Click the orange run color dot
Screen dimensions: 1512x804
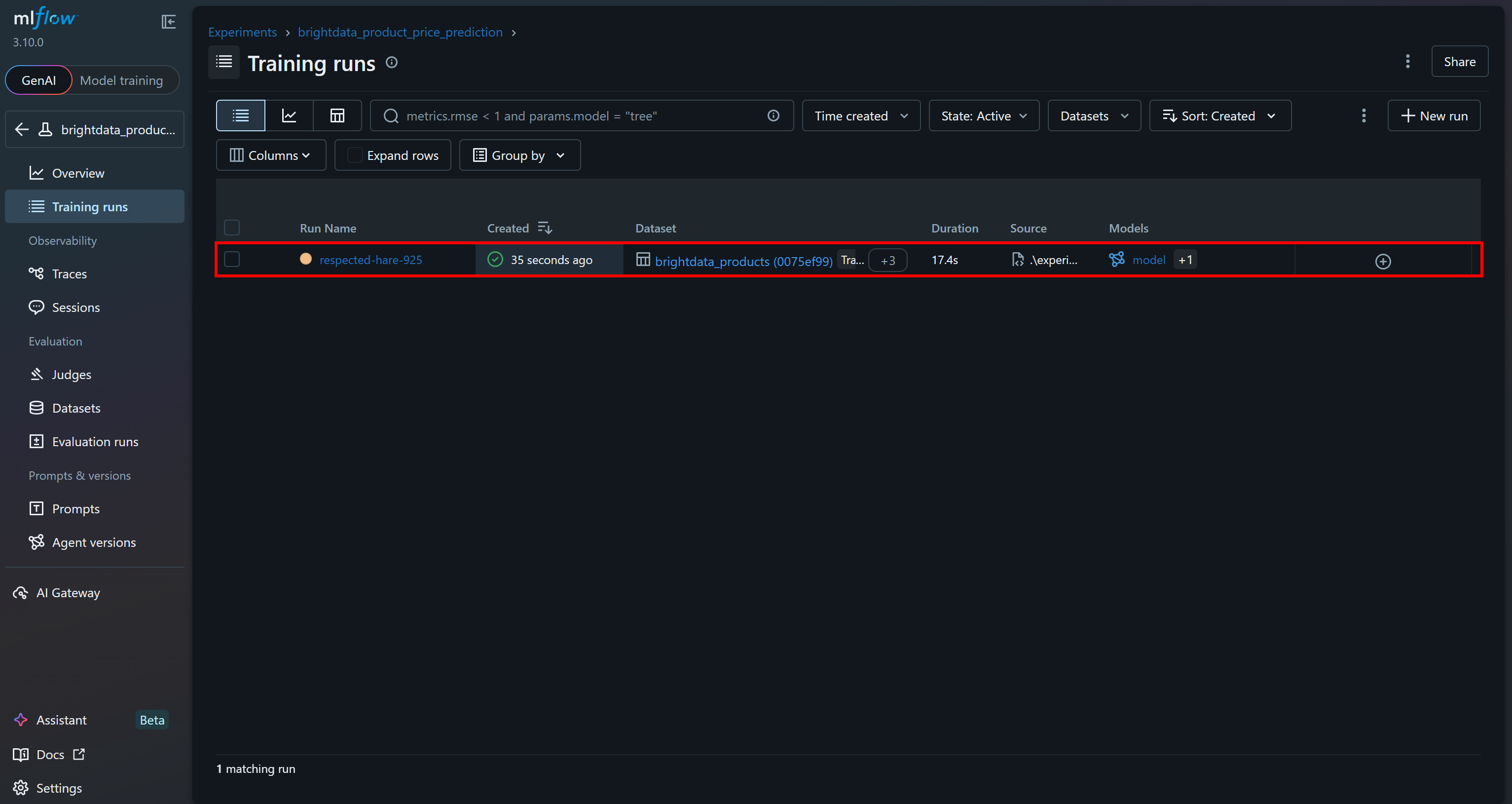(305, 259)
